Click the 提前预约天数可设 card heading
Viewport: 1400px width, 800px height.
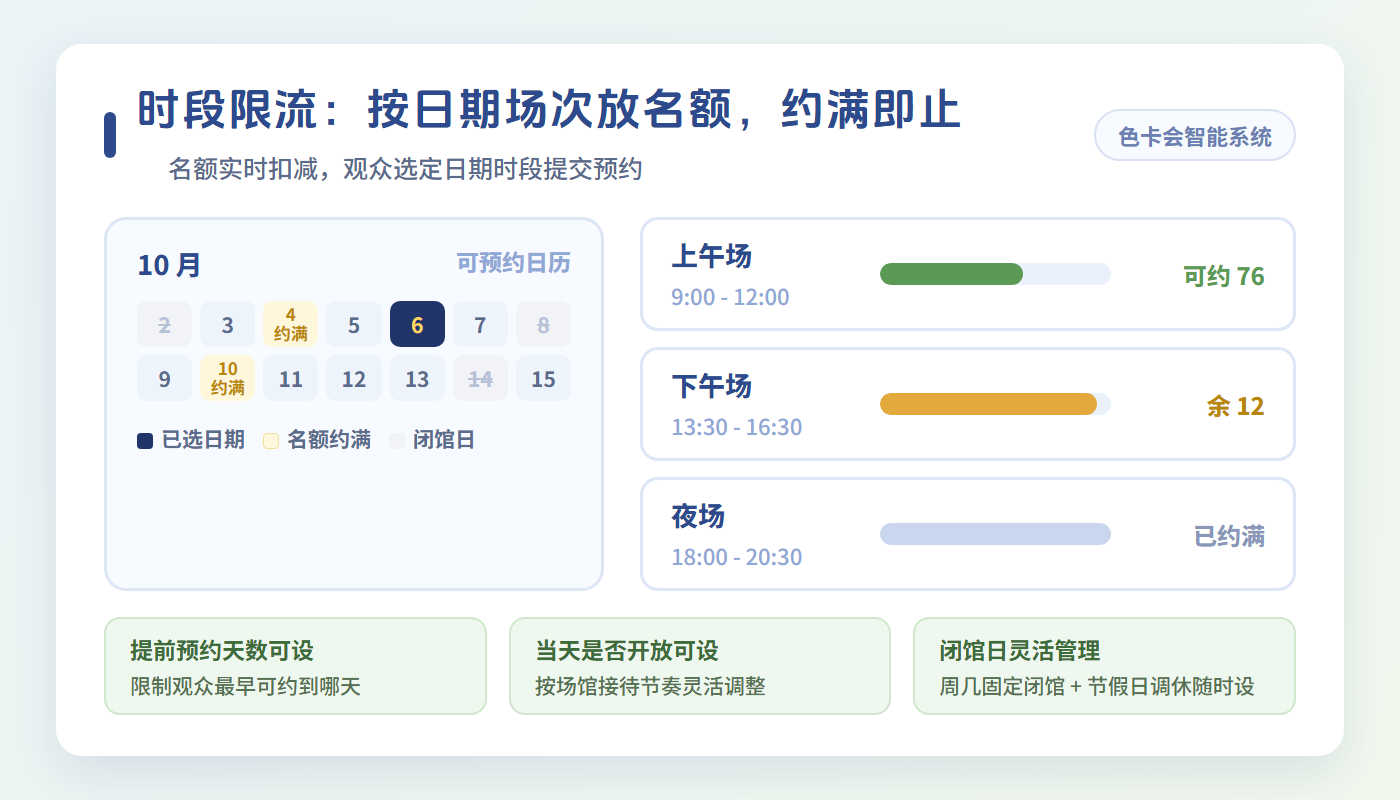pyautogui.click(x=222, y=651)
